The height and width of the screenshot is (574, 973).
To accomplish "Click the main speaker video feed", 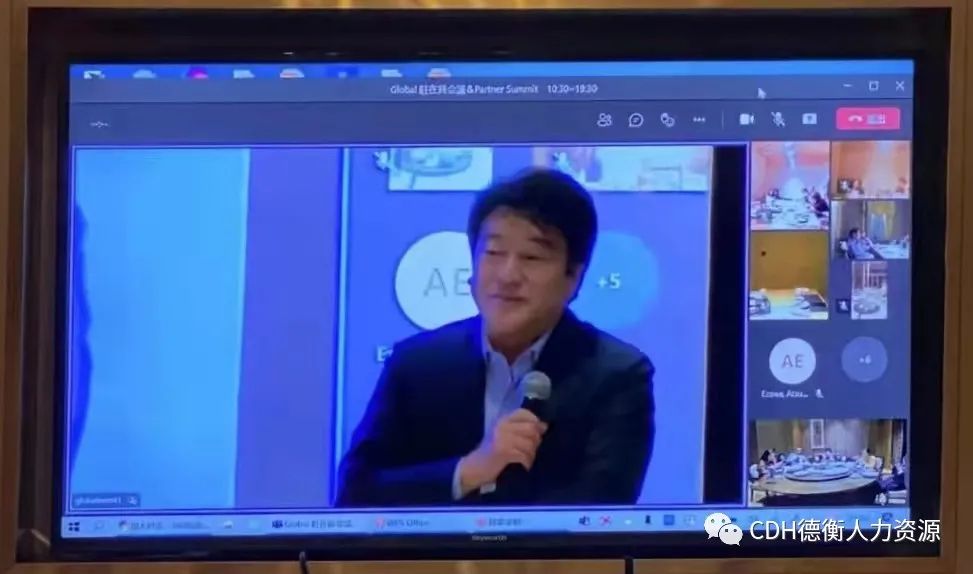I will (x=410, y=326).
